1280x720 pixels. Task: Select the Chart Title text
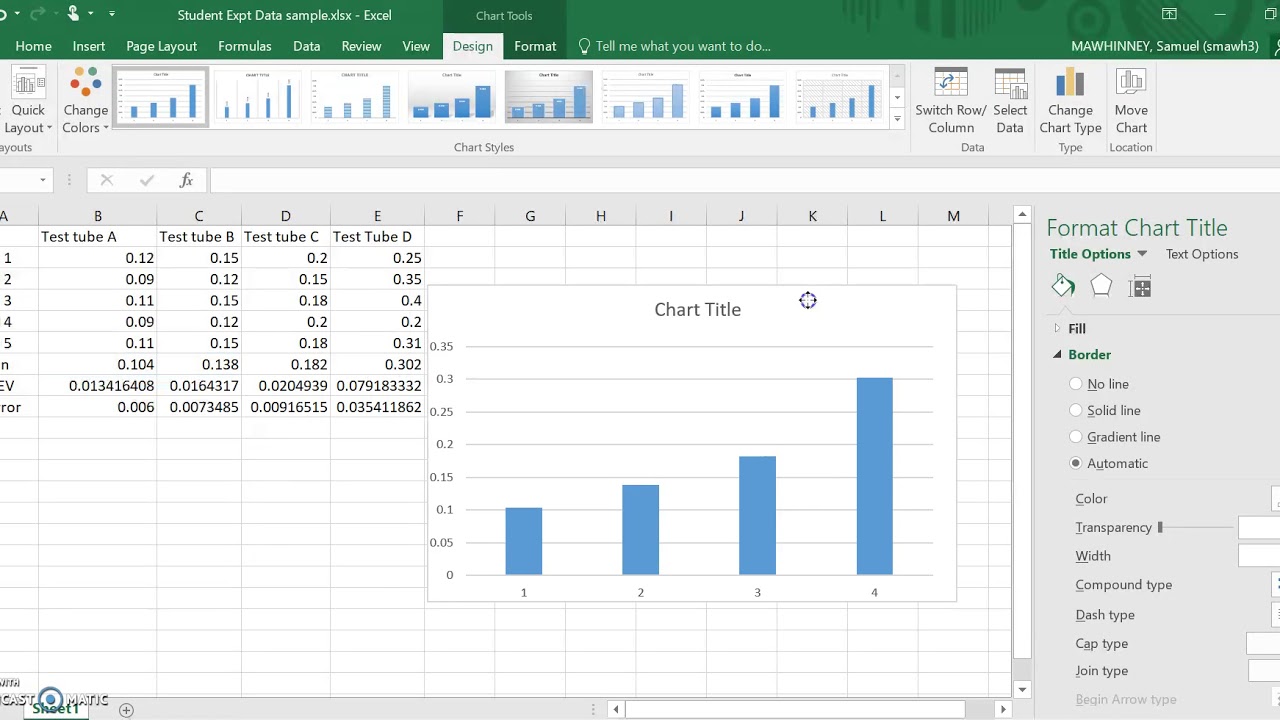coord(697,310)
